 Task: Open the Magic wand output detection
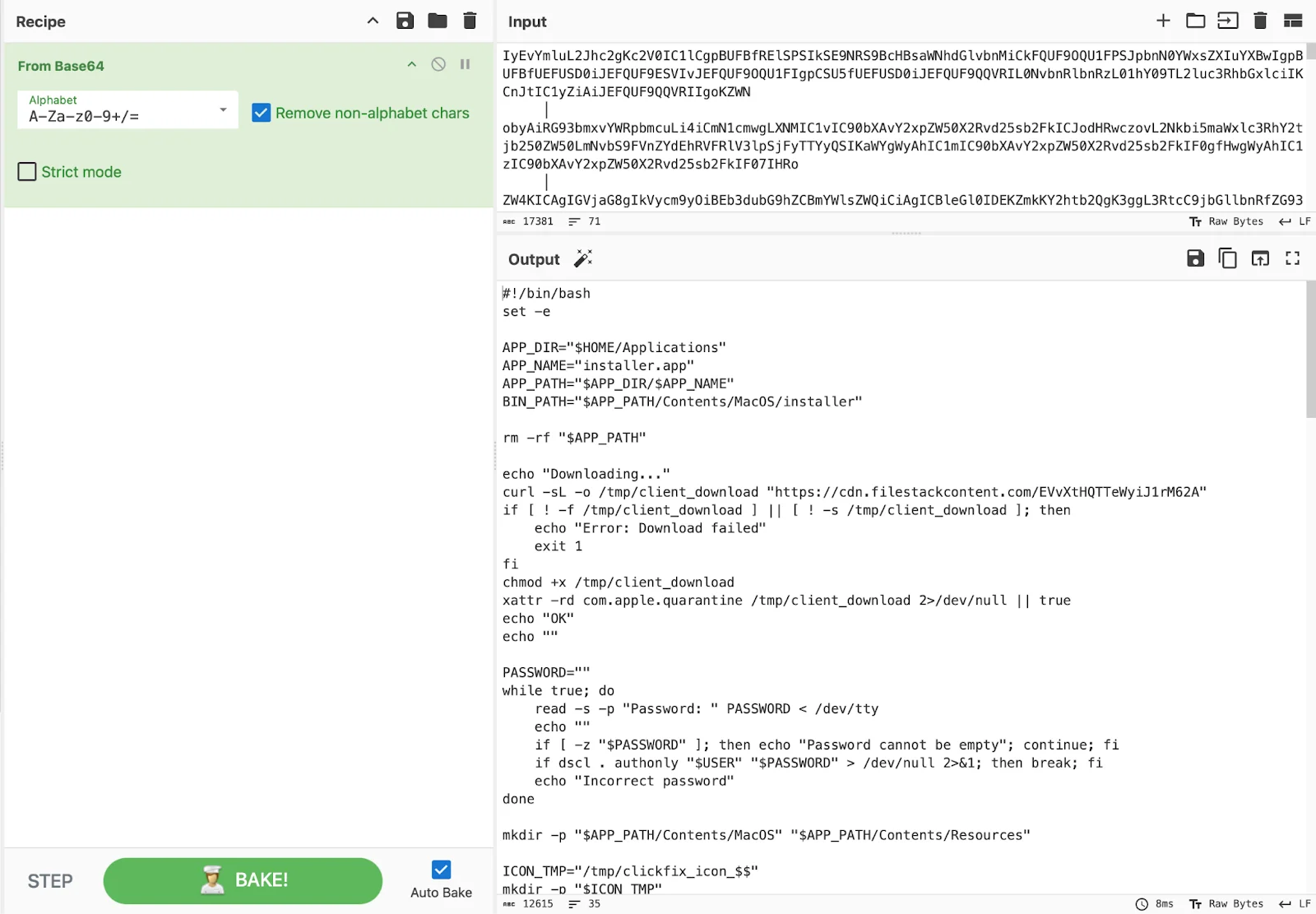click(x=584, y=258)
